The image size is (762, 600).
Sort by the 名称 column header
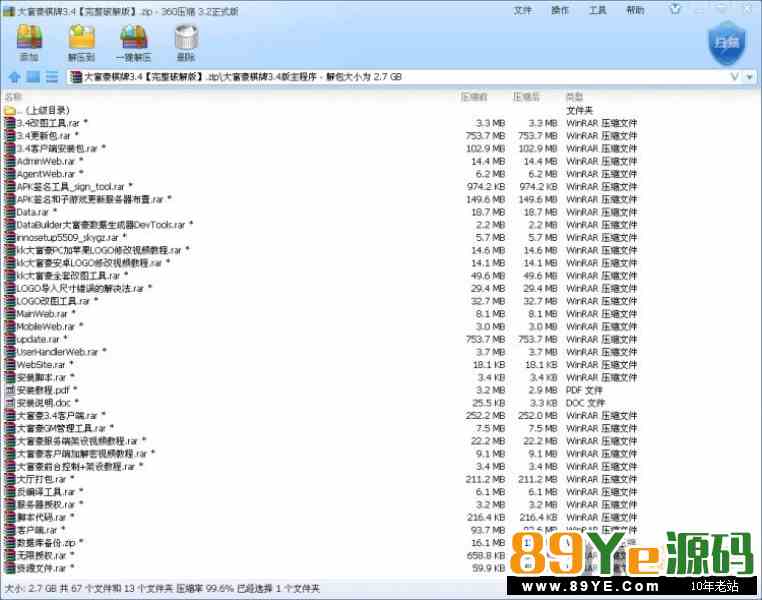tap(13, 97)
